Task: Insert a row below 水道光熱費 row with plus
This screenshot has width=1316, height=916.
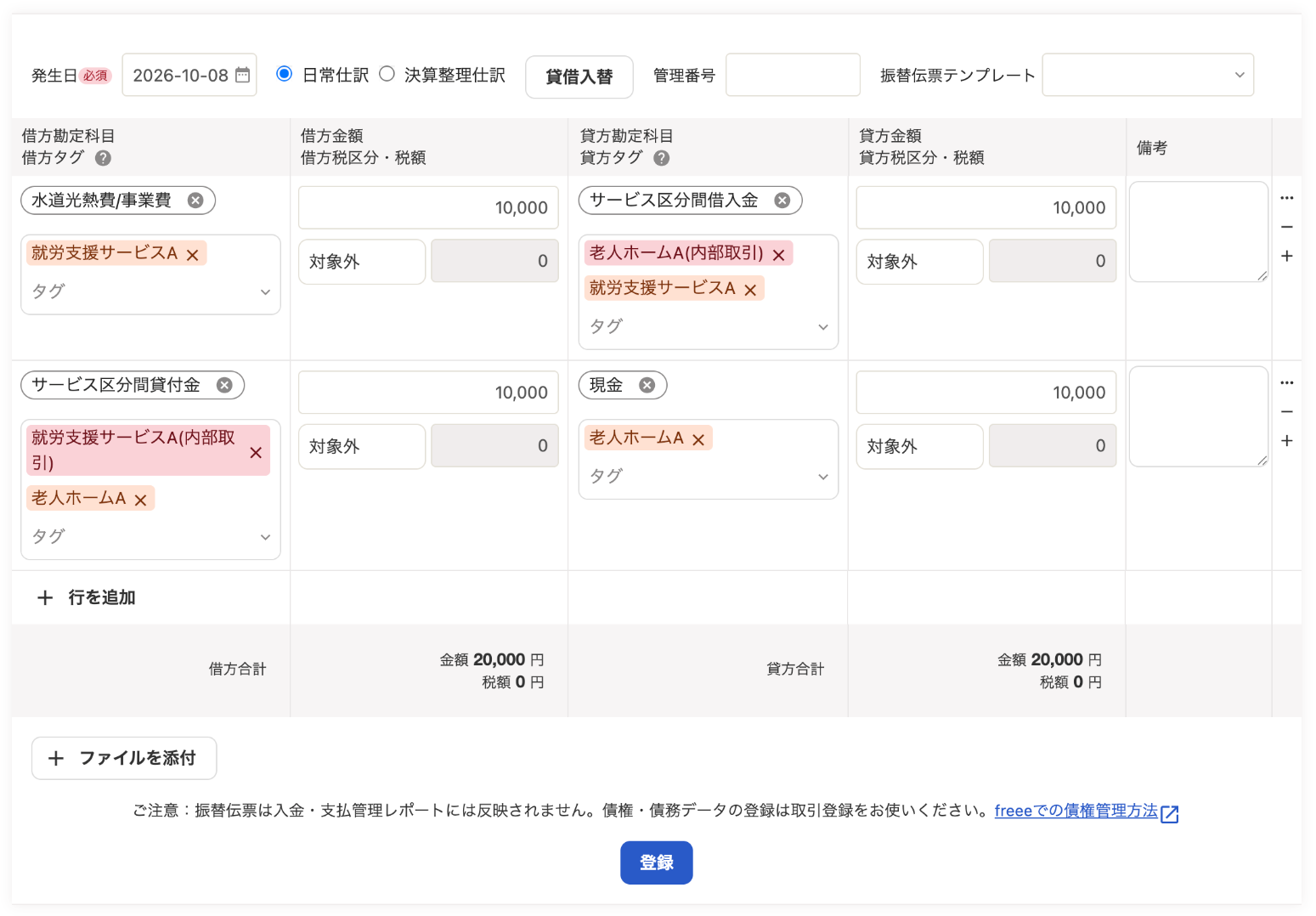Action: [x=1287, y=256]
